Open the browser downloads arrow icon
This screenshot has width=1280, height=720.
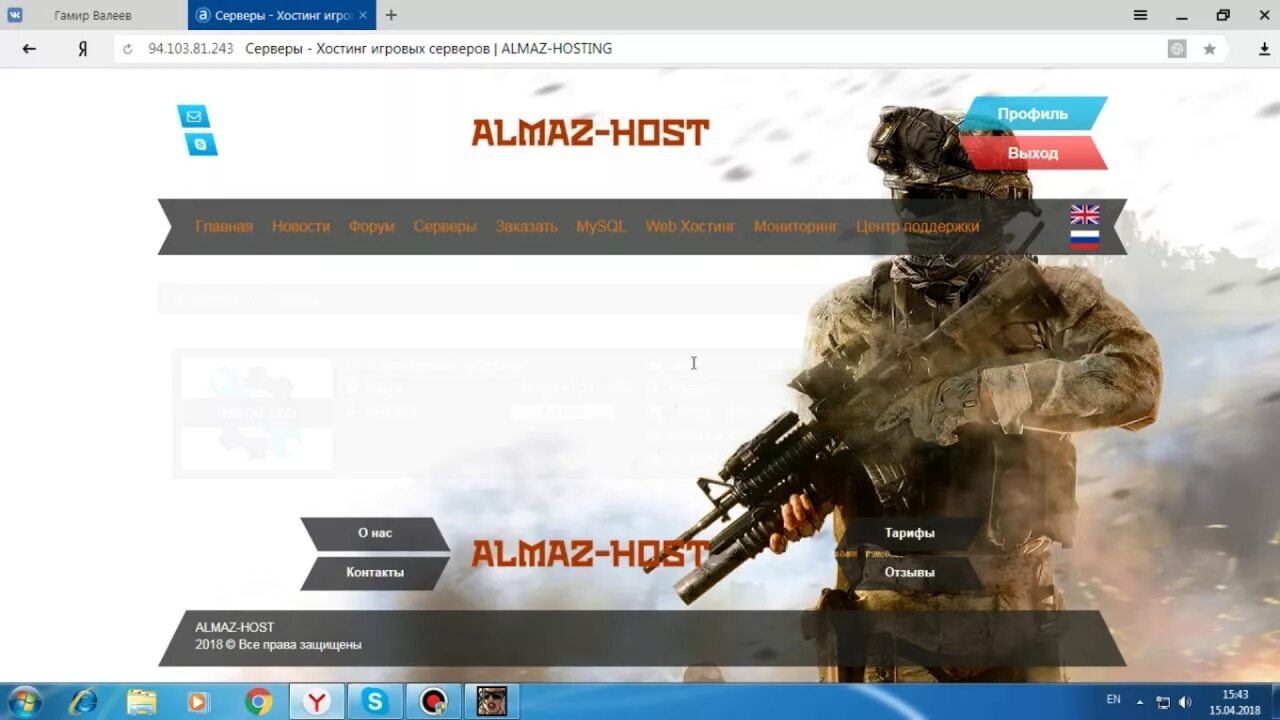[1264, 48]
